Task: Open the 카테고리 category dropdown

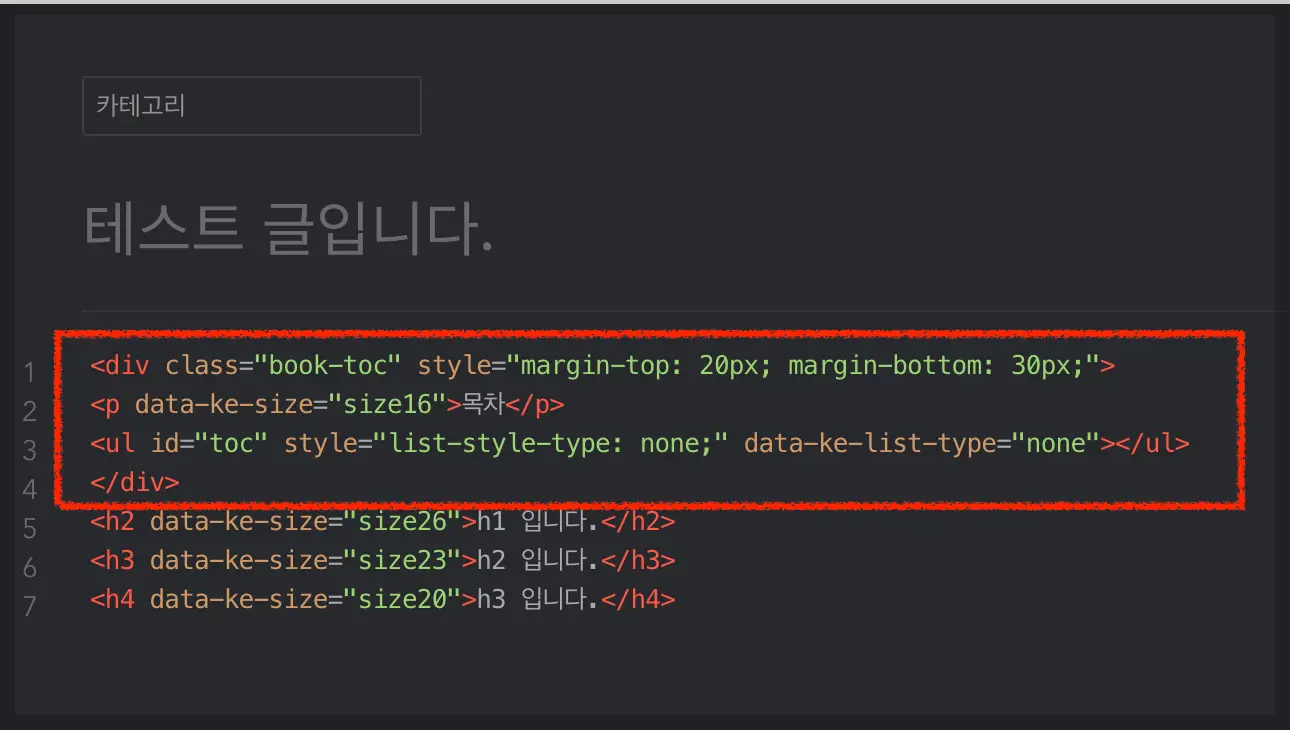Action: pyautogui.click(x=251, y=106)
